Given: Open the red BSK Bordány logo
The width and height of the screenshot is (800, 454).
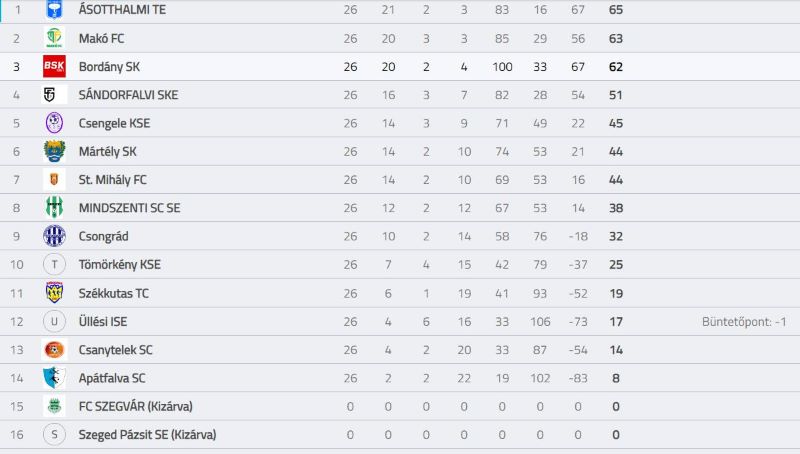Looking at the screenshot, I should (54, 66).
